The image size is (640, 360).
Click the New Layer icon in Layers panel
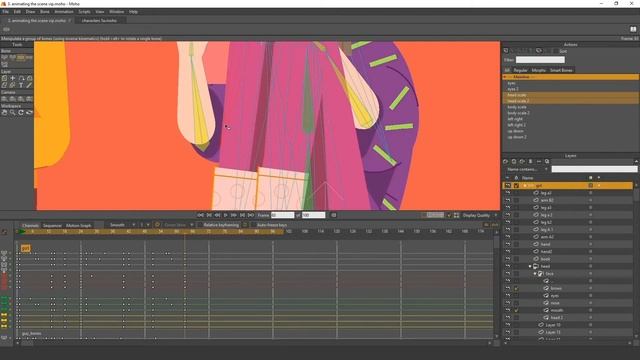[x=506, y=162]
